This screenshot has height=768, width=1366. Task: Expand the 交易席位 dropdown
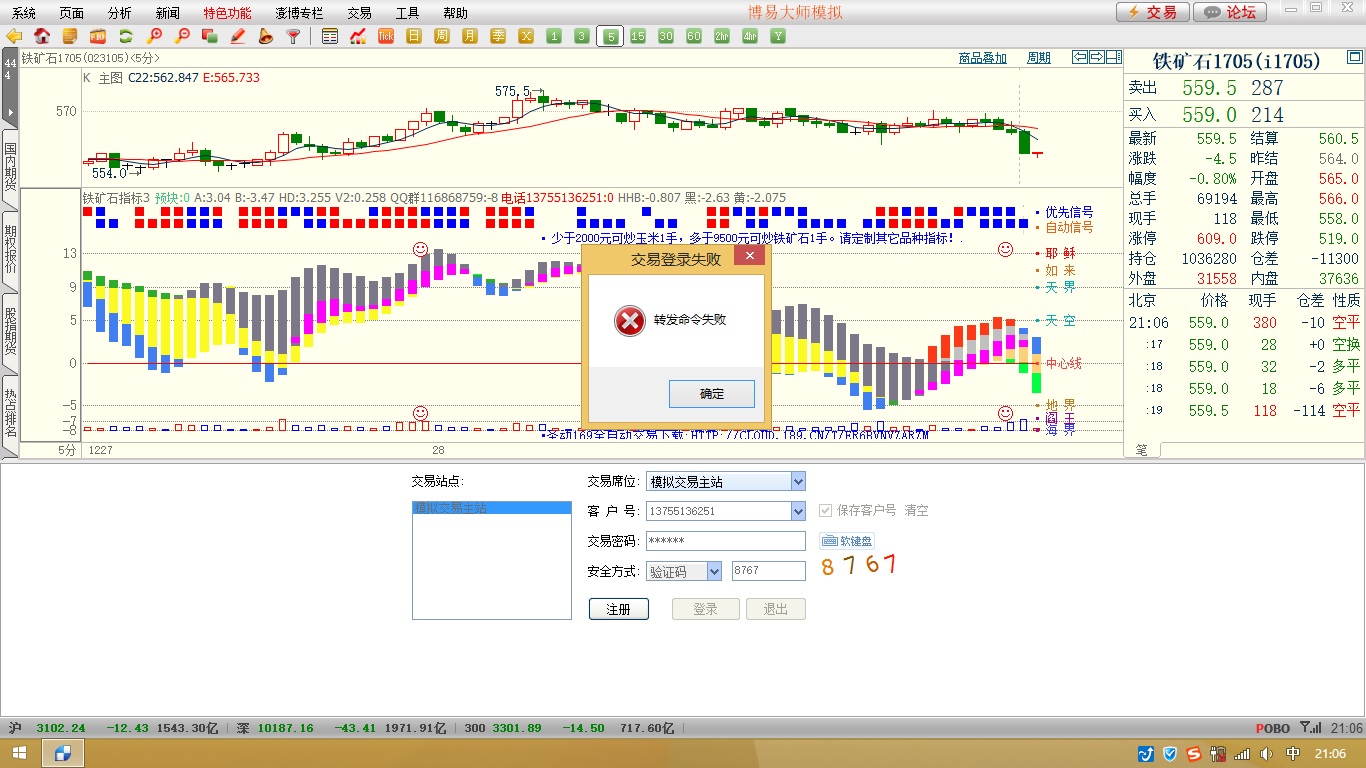click(797, 482)
